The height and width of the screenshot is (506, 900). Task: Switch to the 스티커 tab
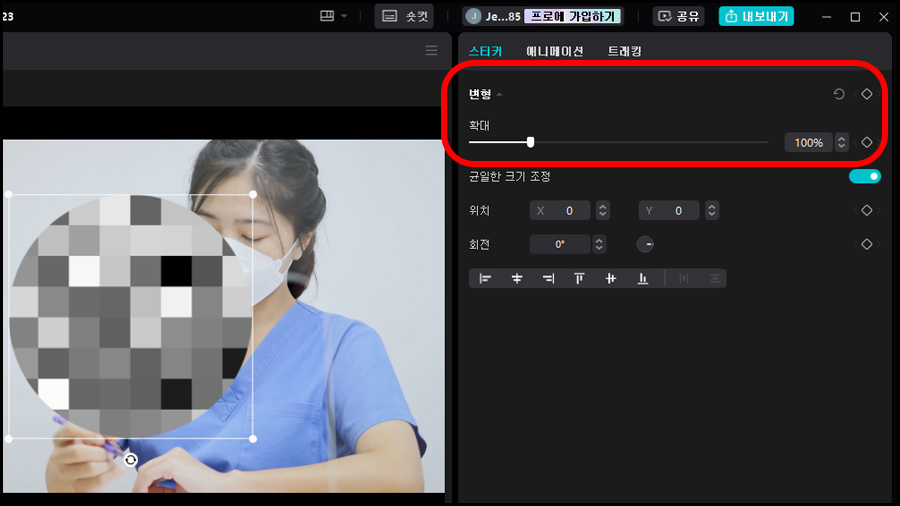coord(485,51)
